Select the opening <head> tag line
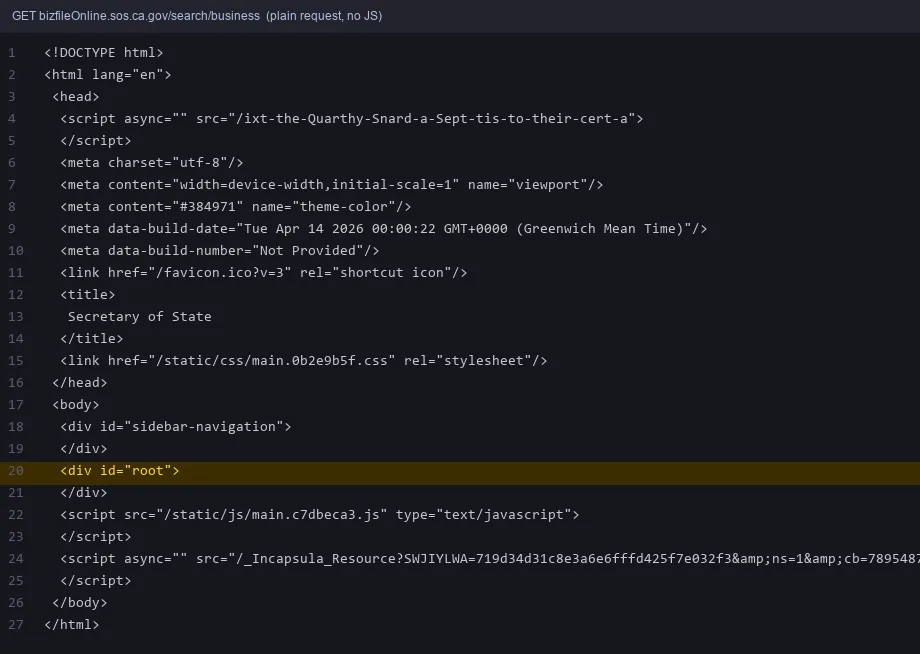 (x=76, y=97)
